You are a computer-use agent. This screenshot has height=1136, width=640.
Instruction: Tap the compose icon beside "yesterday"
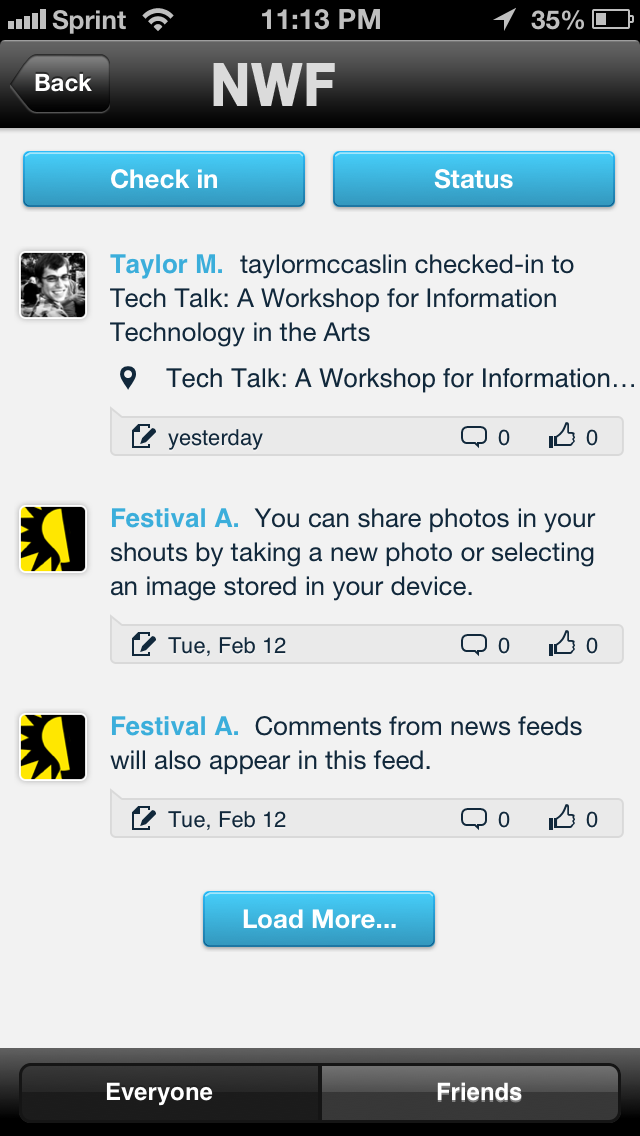(144, 437)
